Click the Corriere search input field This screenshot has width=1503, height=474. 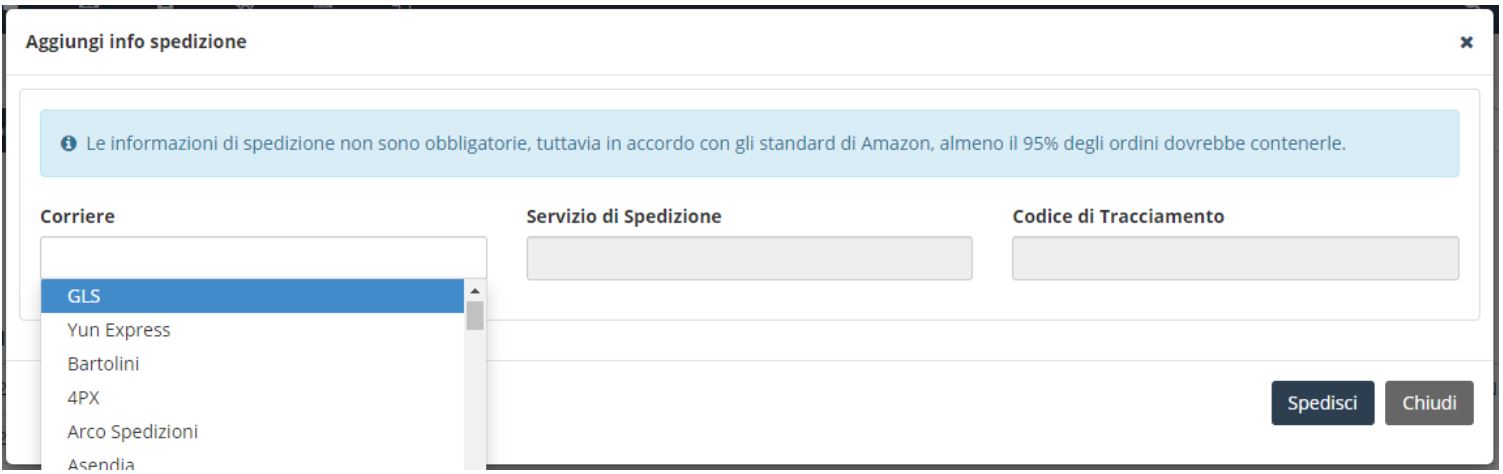pos(263,257)
